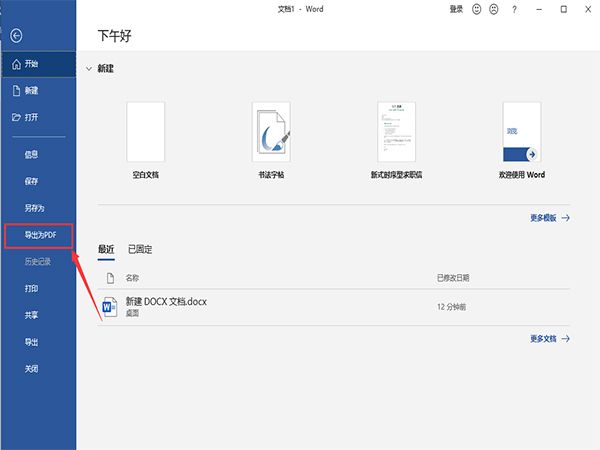Click the smiley feedback face icon
Screen dimensions: 600x450
[476, 9]
